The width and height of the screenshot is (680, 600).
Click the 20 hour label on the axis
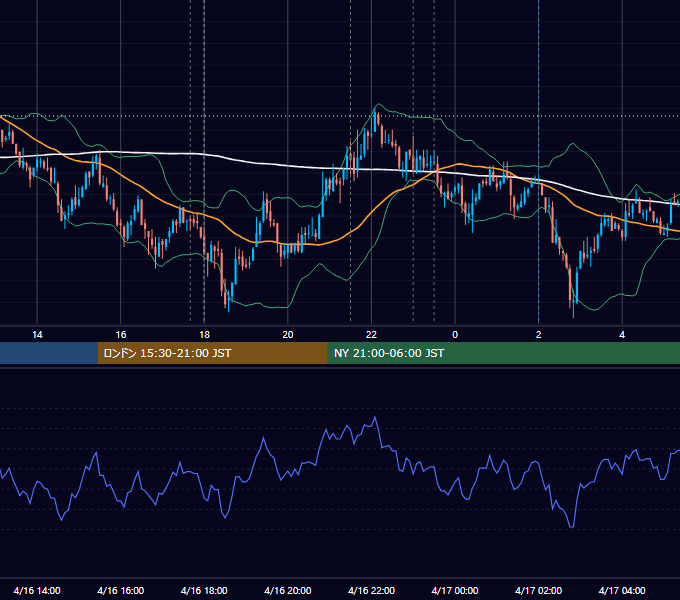pyautogui.click(x=288, y=335)
